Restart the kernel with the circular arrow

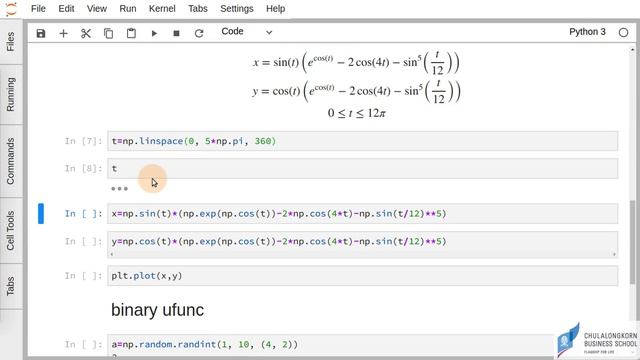[x=199, y=33]
